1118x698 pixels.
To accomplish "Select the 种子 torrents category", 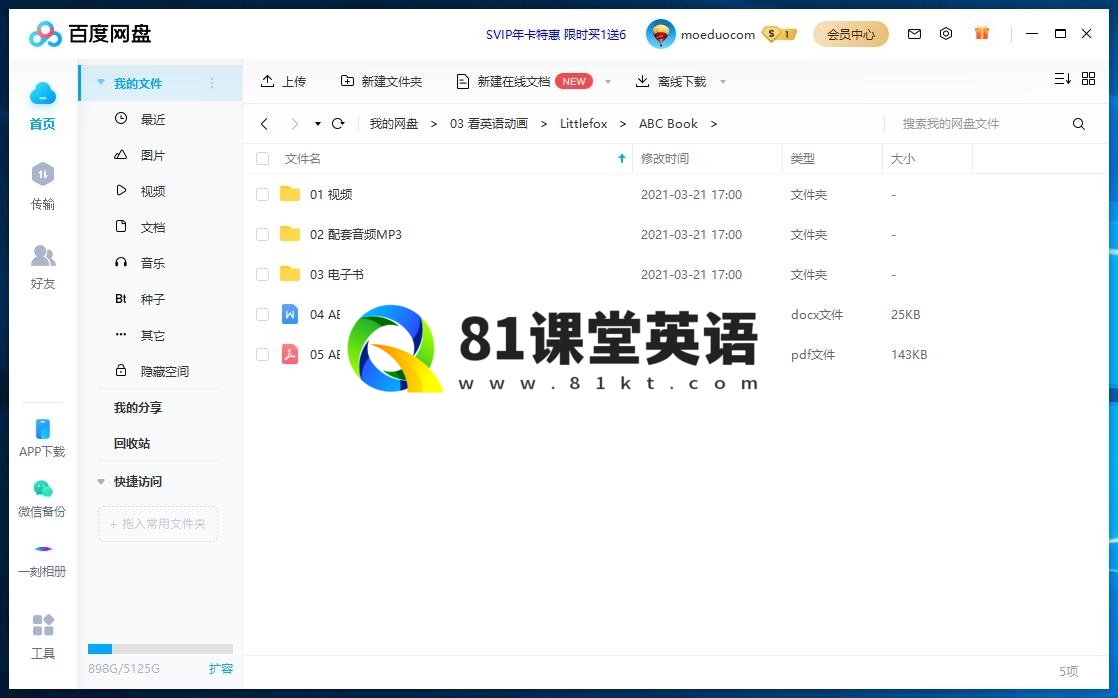I will tap(140, 299).
